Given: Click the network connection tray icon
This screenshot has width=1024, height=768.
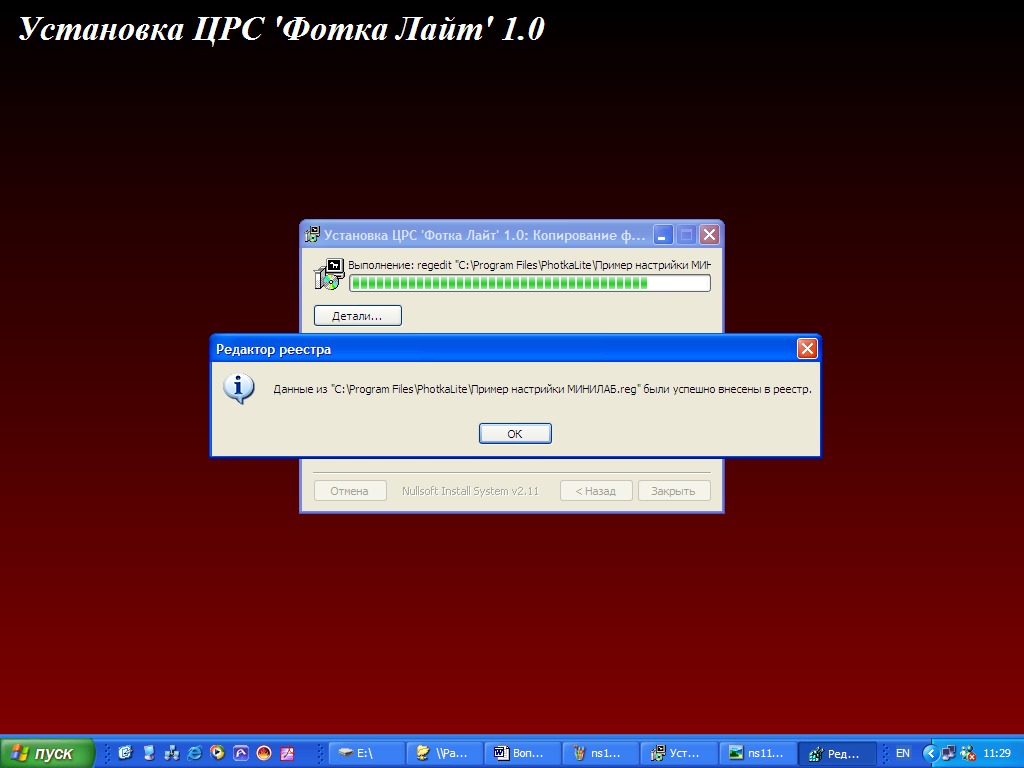Looking at the screenshot, I should 949,753.
